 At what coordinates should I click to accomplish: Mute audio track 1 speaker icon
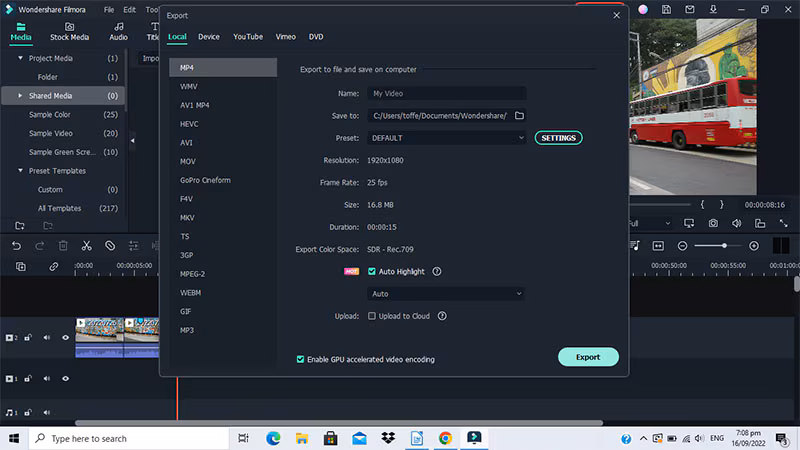pyautogui.click(x=47, y=412)
